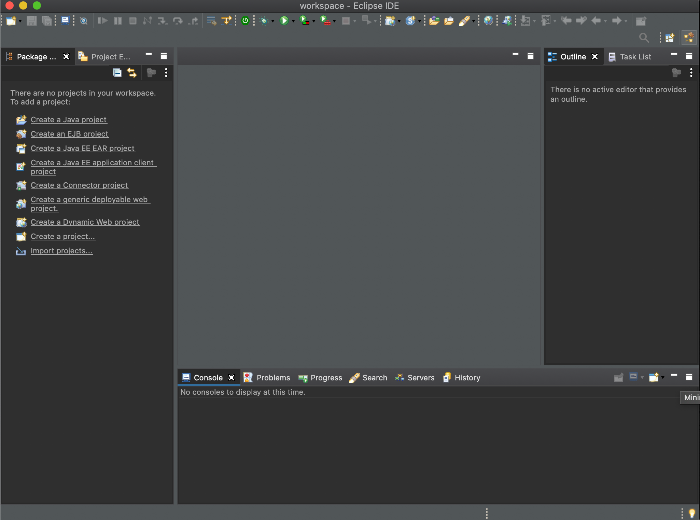700x520 pixels.
Task: Click the Step Return icon
Action: pos(193,21)
